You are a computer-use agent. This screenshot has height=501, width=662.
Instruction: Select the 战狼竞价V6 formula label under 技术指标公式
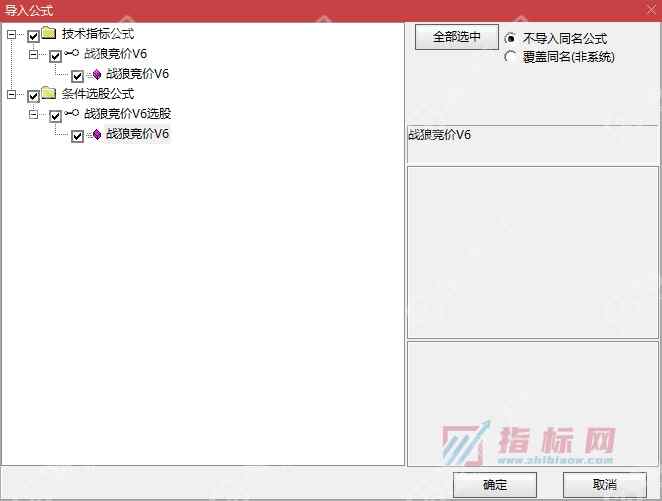click(x=137, y=74)
